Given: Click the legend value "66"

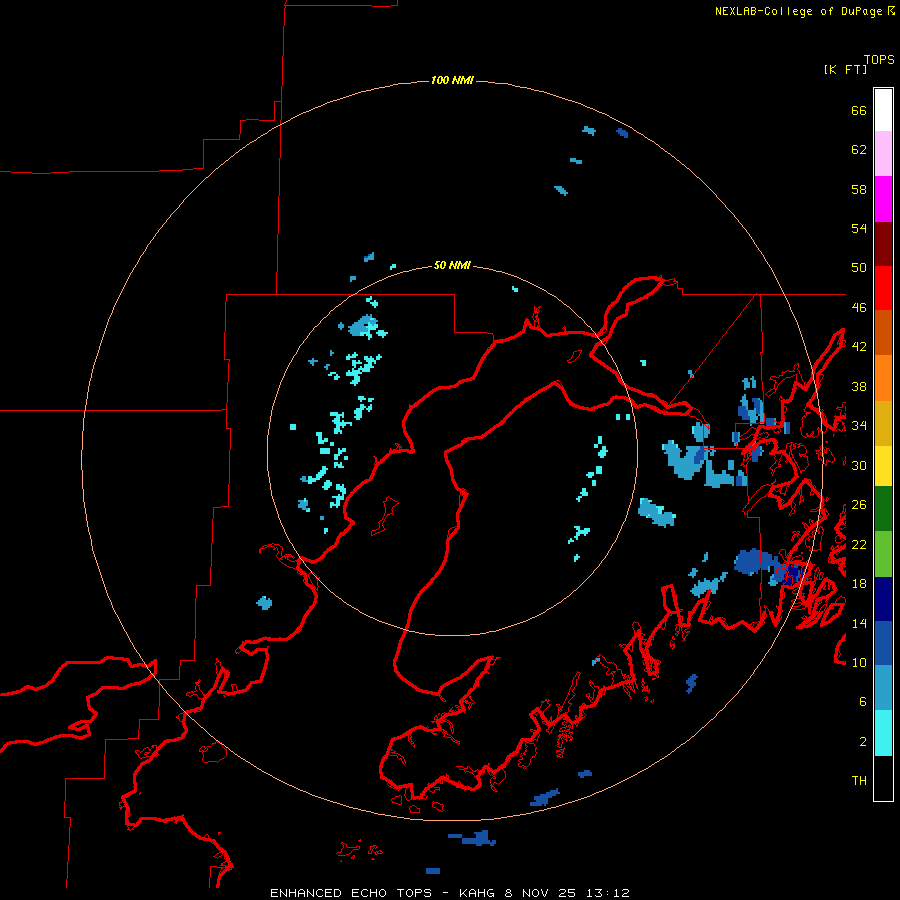Looking at the screenshot, I should 859,110.
